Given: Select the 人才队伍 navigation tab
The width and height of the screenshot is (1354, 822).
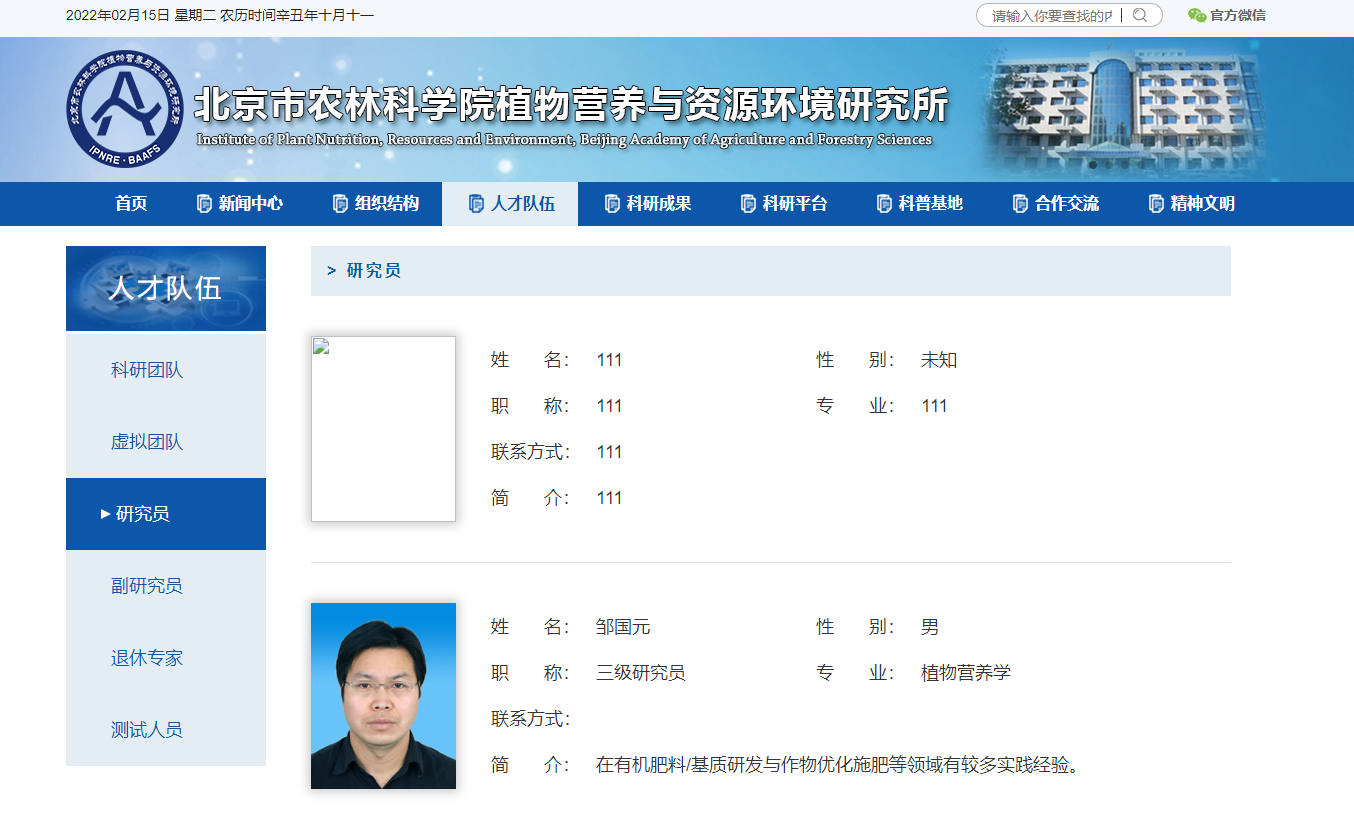Looking at the screenshot, I should 510,204.
